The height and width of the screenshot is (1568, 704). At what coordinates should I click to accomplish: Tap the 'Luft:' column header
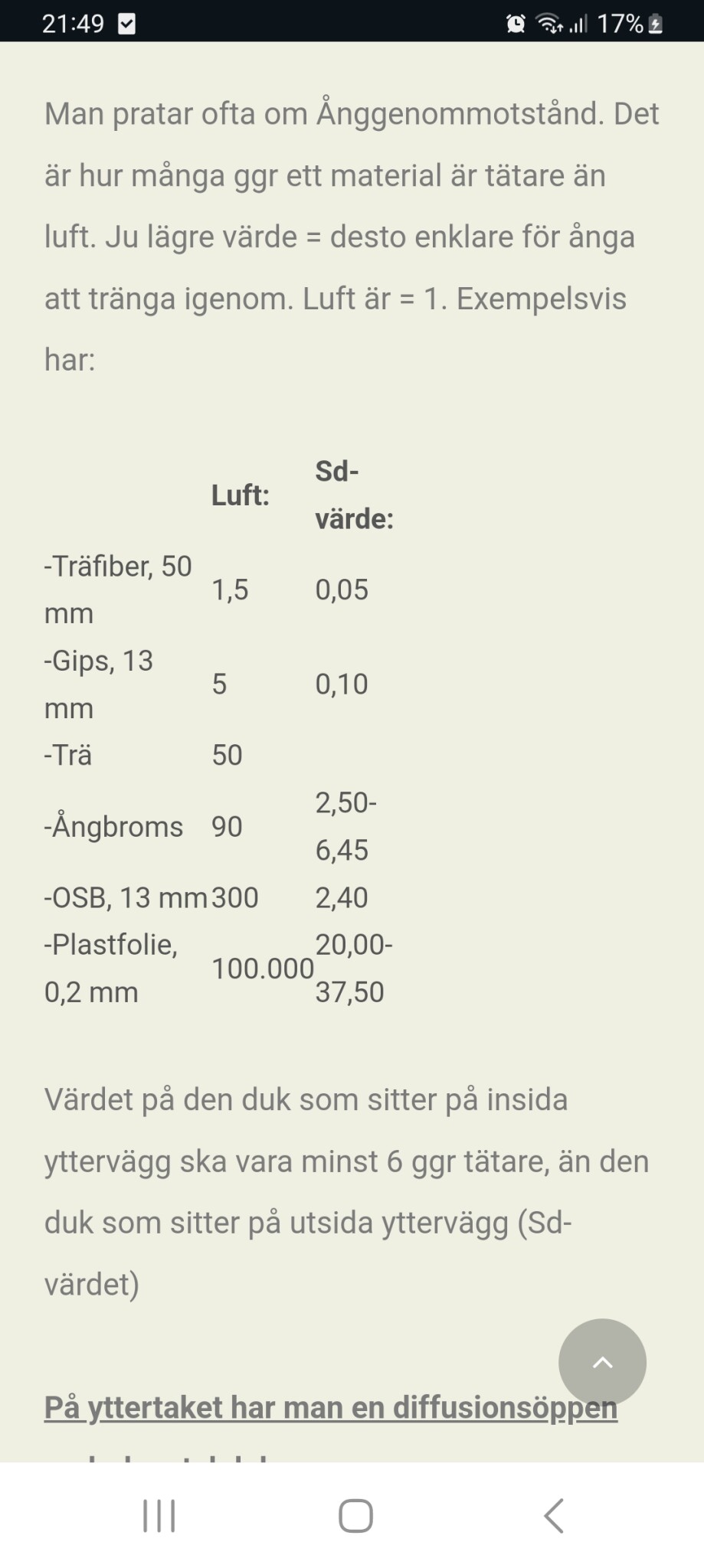(x=241, y=495)
